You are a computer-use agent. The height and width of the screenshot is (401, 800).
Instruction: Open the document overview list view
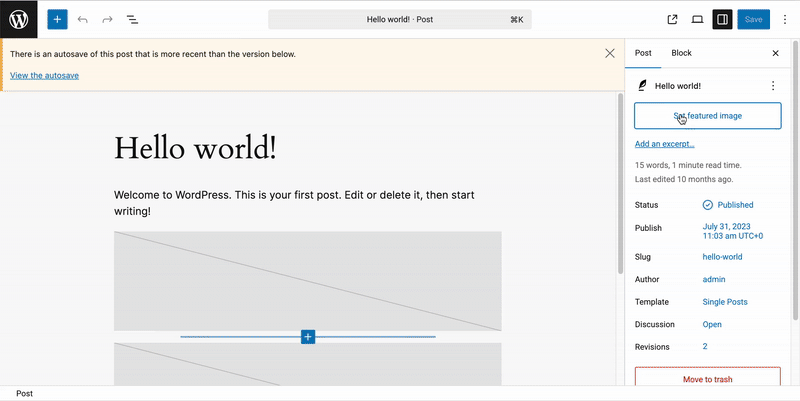pyautogui.click(x=132, y=19)
